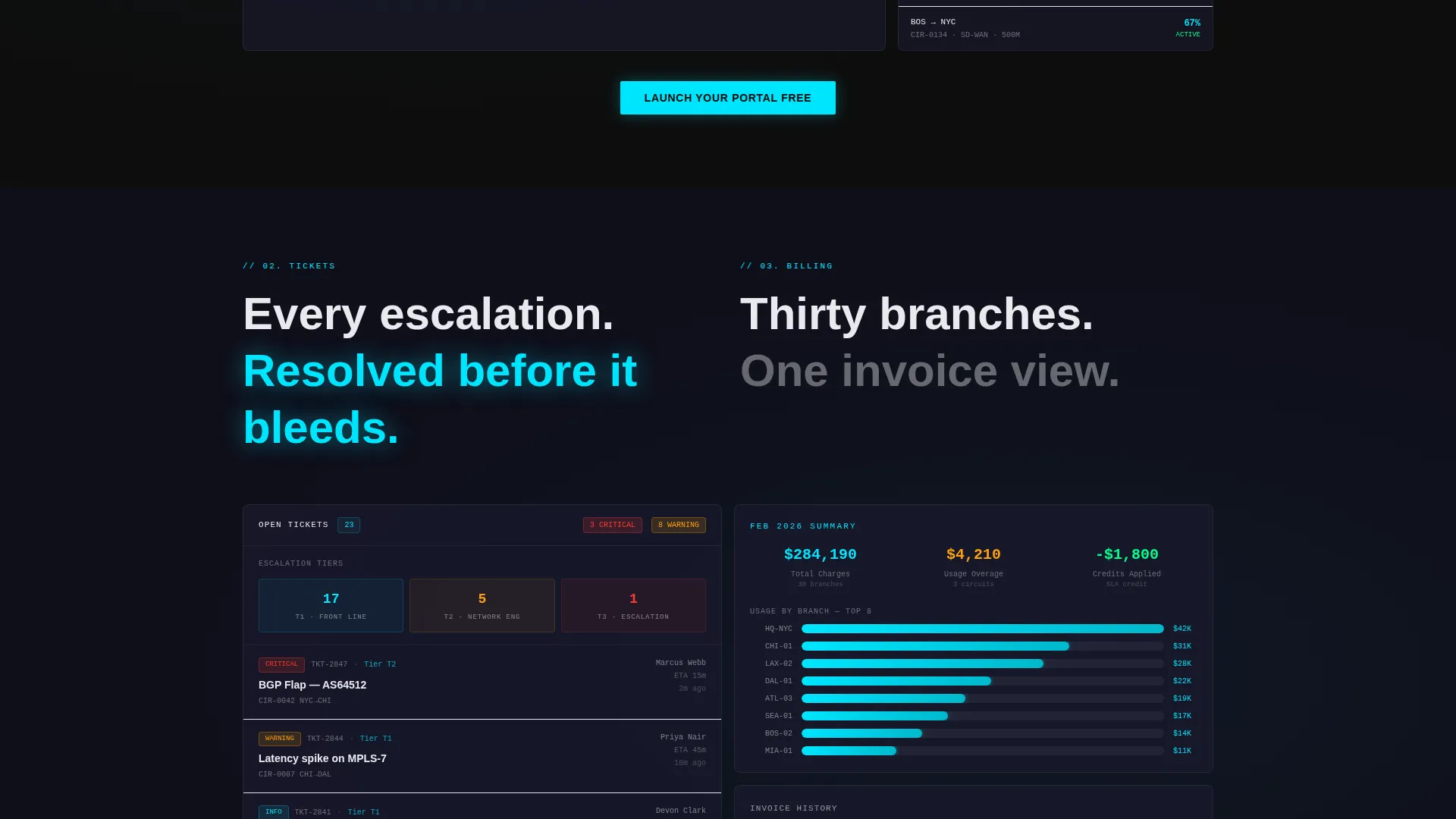Screen dimensions: 1456x819
Task: Click the ATL-03 usage bar
Action: tap(982, 698)
